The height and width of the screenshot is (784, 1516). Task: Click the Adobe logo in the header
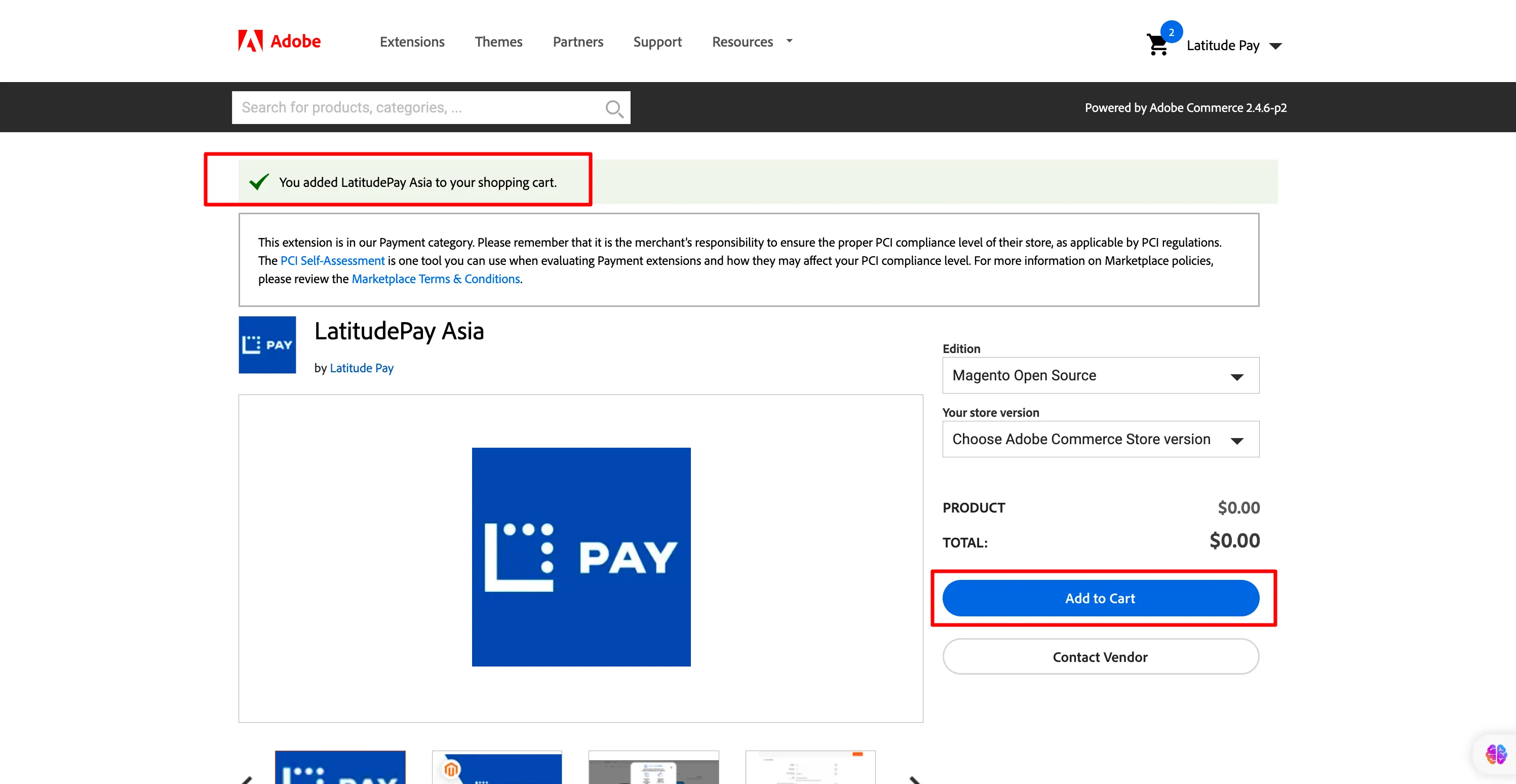(280, 41)
